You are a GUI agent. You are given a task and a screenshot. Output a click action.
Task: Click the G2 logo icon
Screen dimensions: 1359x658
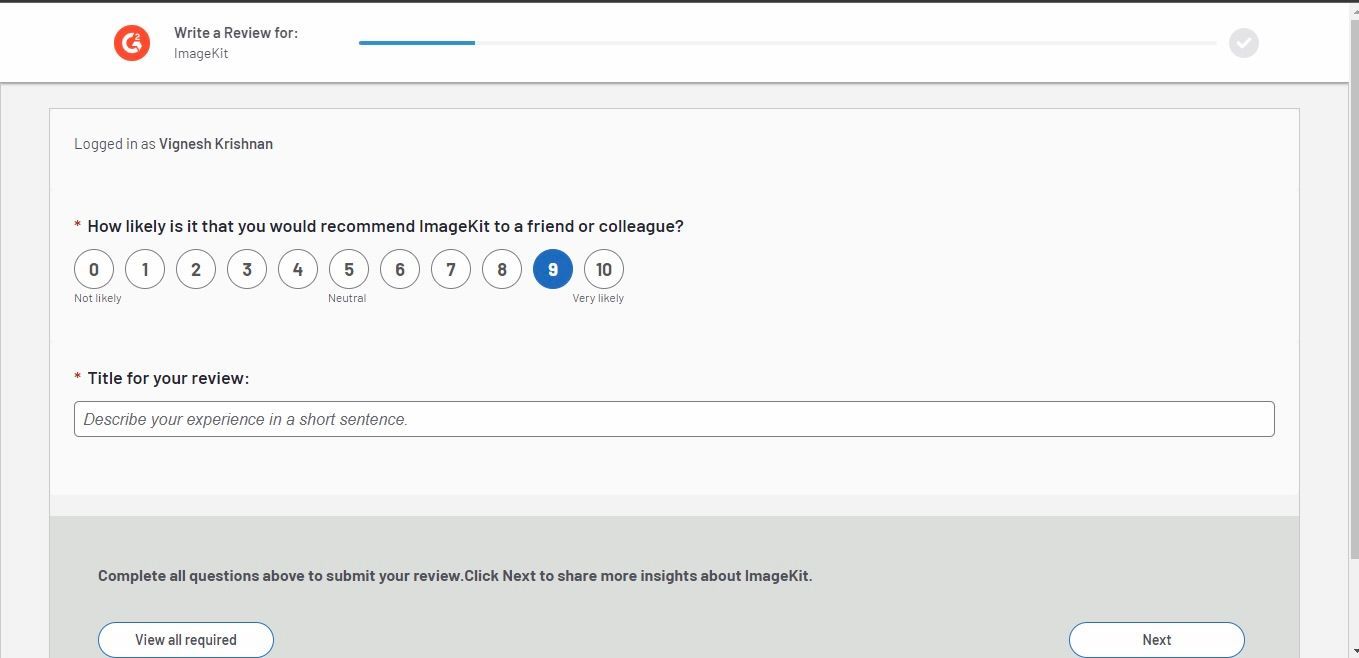coord(131,43)
